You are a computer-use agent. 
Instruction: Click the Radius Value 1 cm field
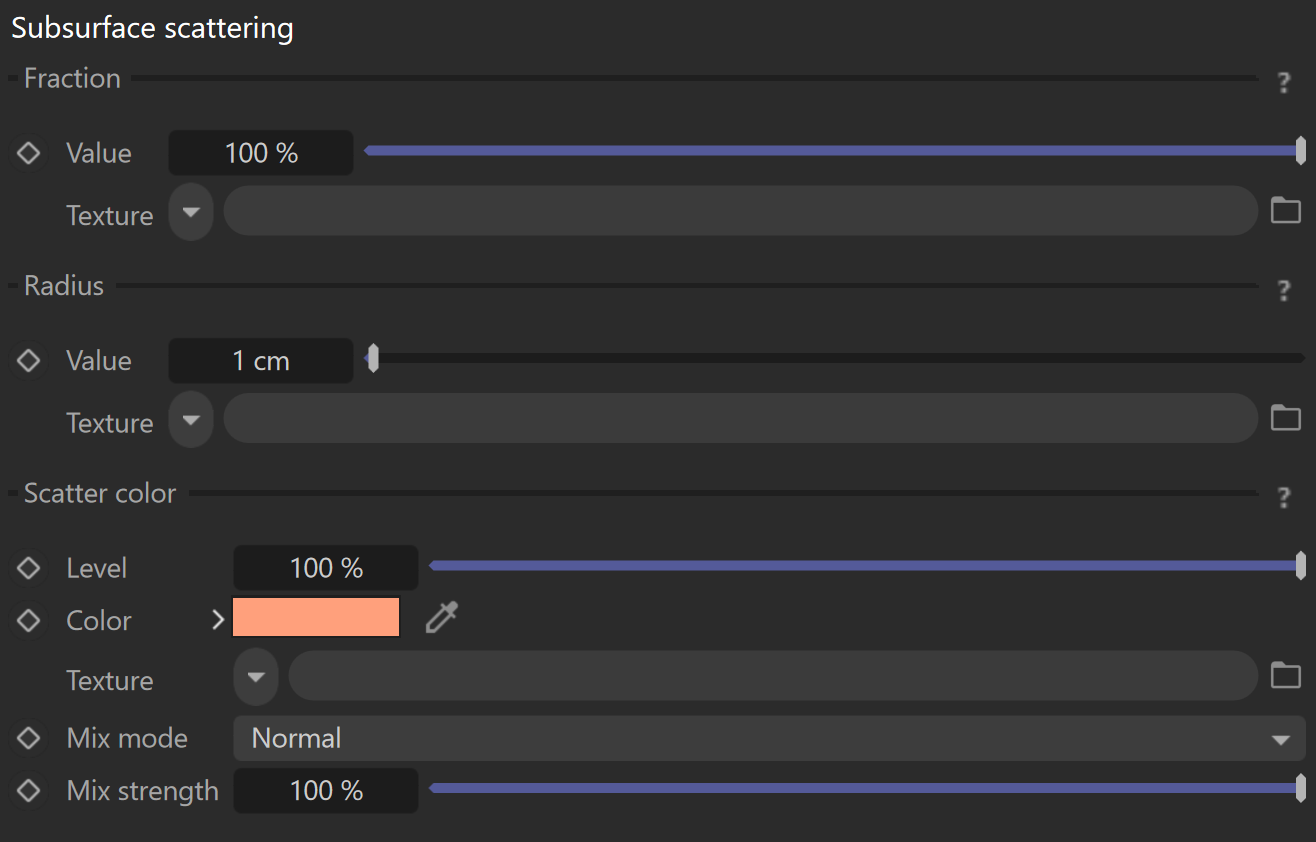(261, 361)
